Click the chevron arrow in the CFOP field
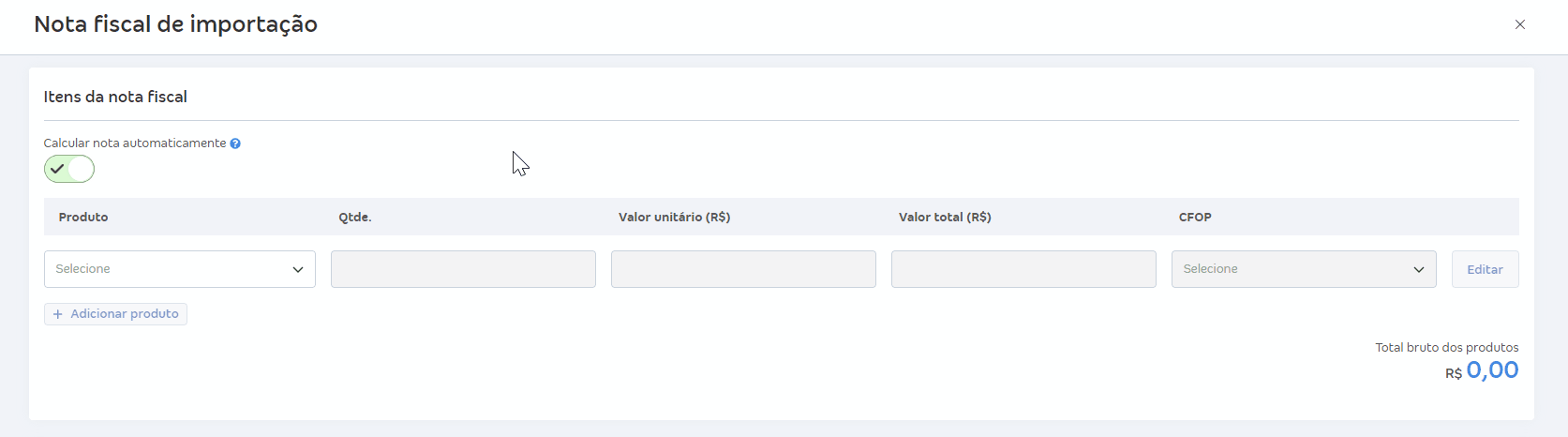 click(x=1419, y=270)
